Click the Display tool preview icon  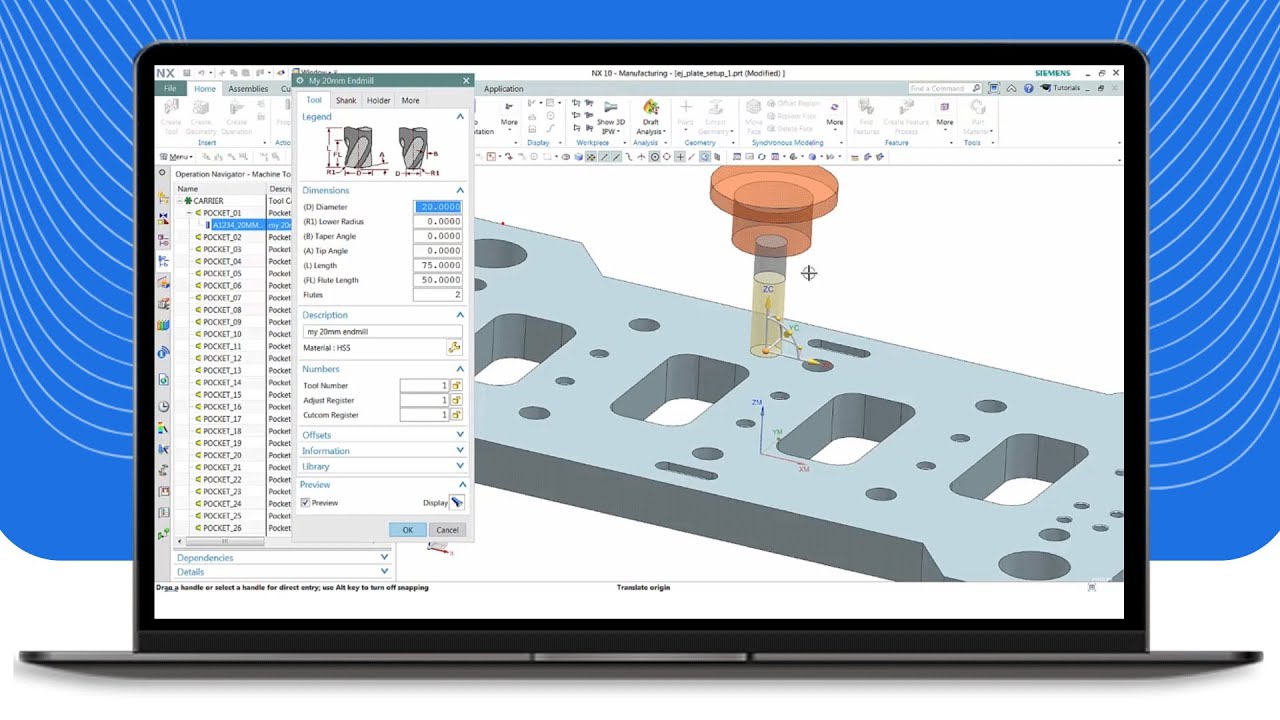click(457, 502)
